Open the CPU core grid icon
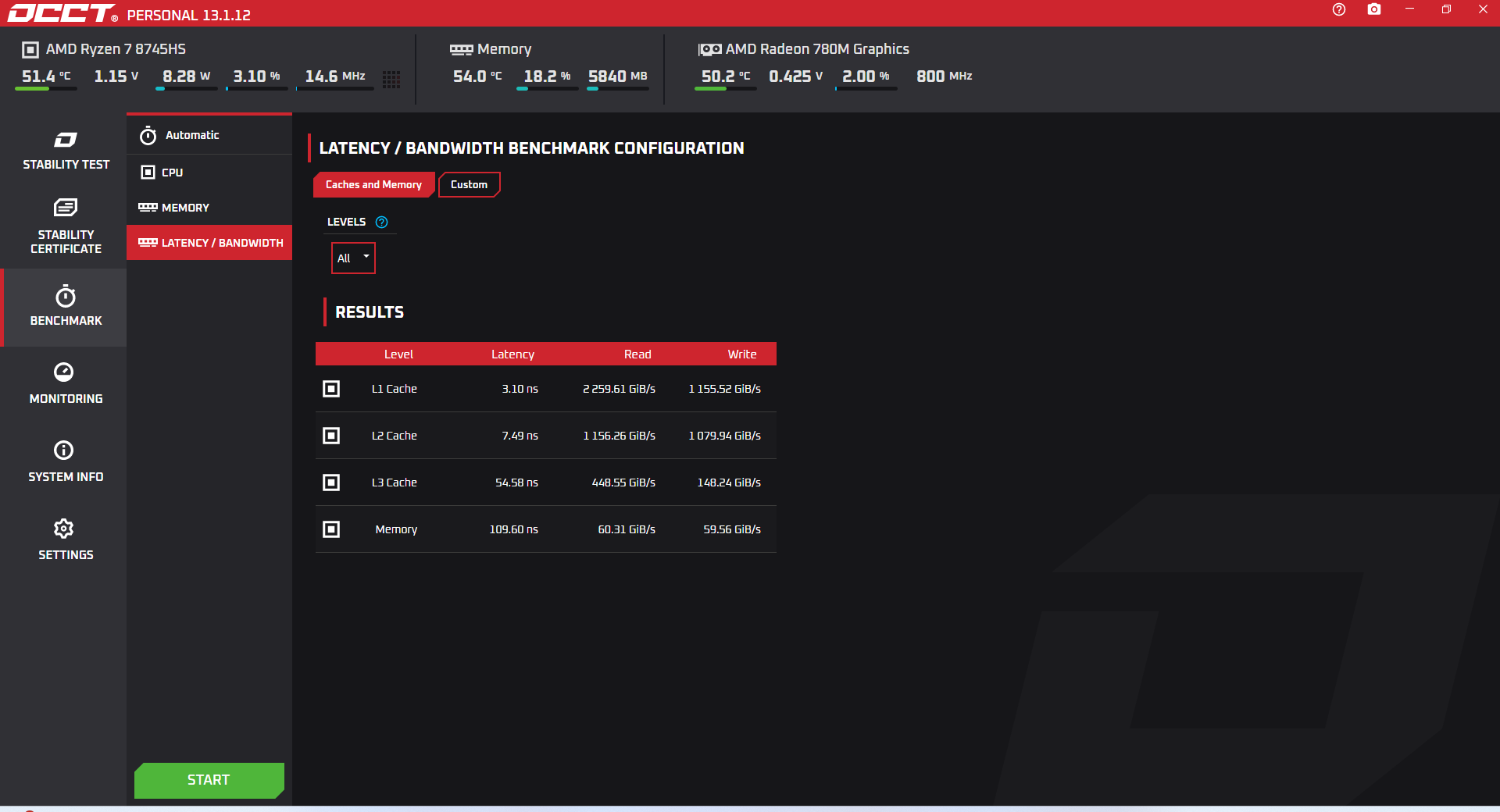 391,80
